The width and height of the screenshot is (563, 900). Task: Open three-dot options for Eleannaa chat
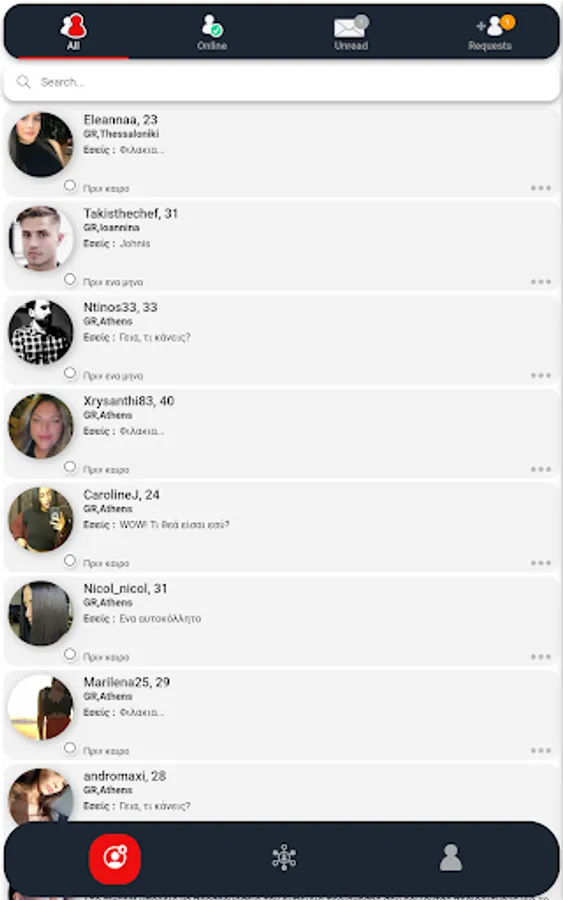click(541, 188)
